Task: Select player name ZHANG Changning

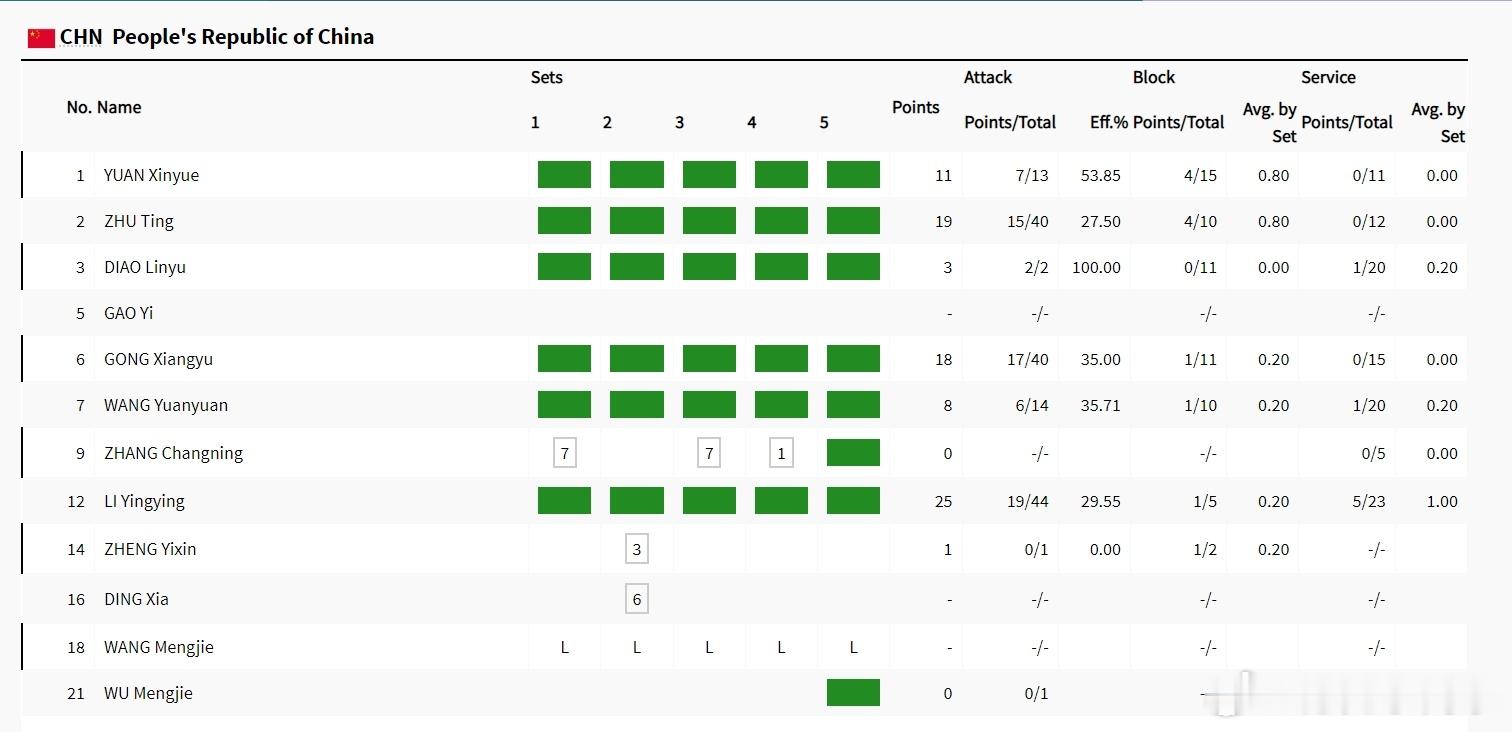Action: coord(173,453)
